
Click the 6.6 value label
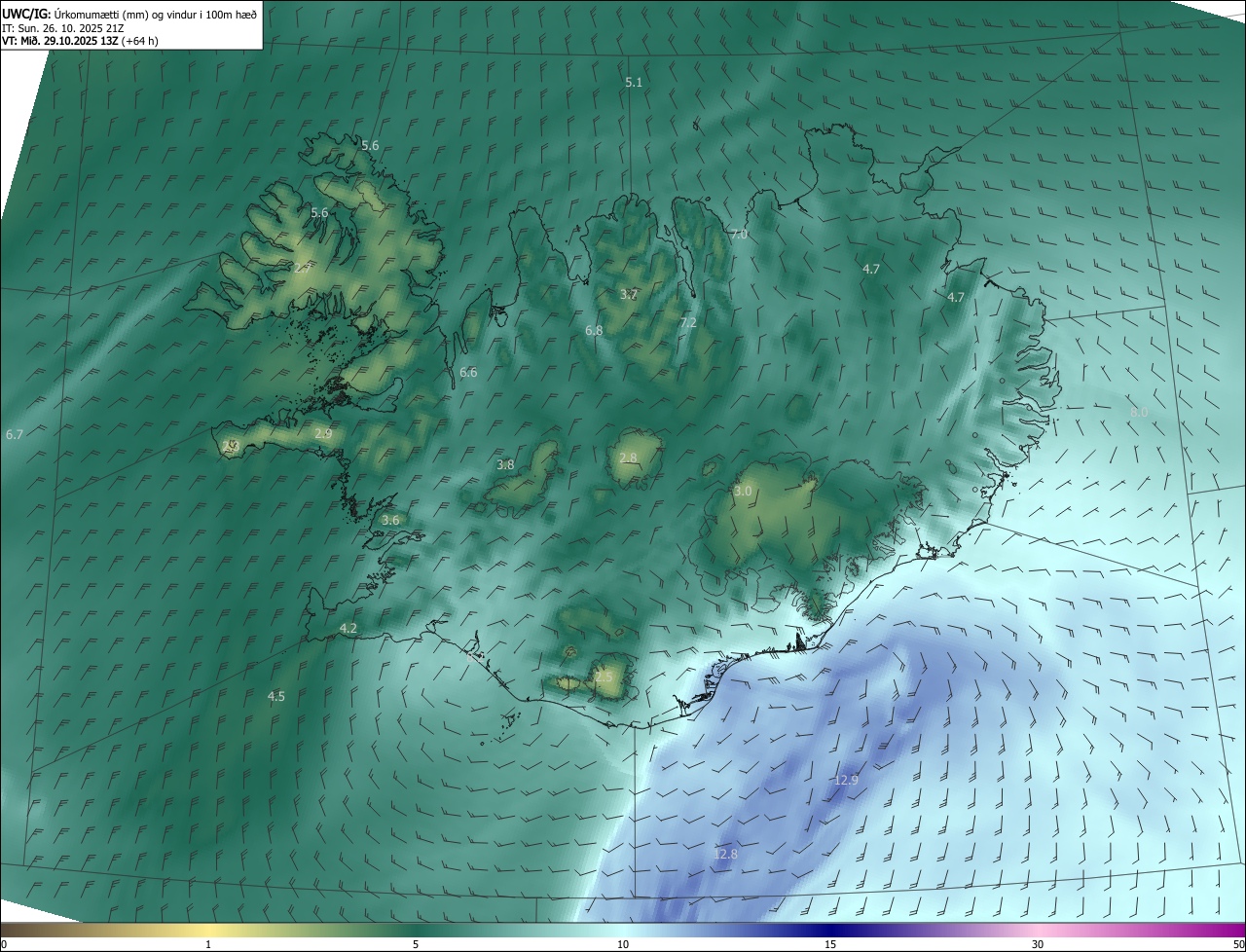(468, 373)
